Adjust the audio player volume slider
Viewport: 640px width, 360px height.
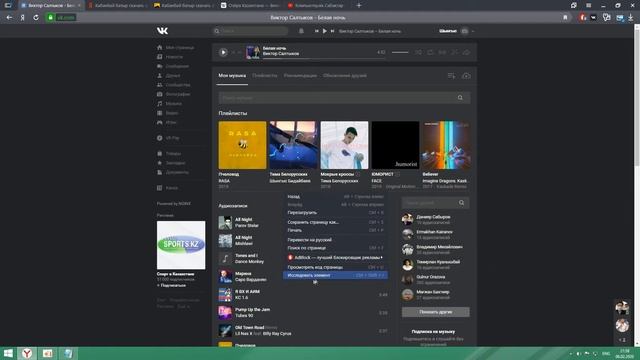pyautogui.click(x=400, y=52)
